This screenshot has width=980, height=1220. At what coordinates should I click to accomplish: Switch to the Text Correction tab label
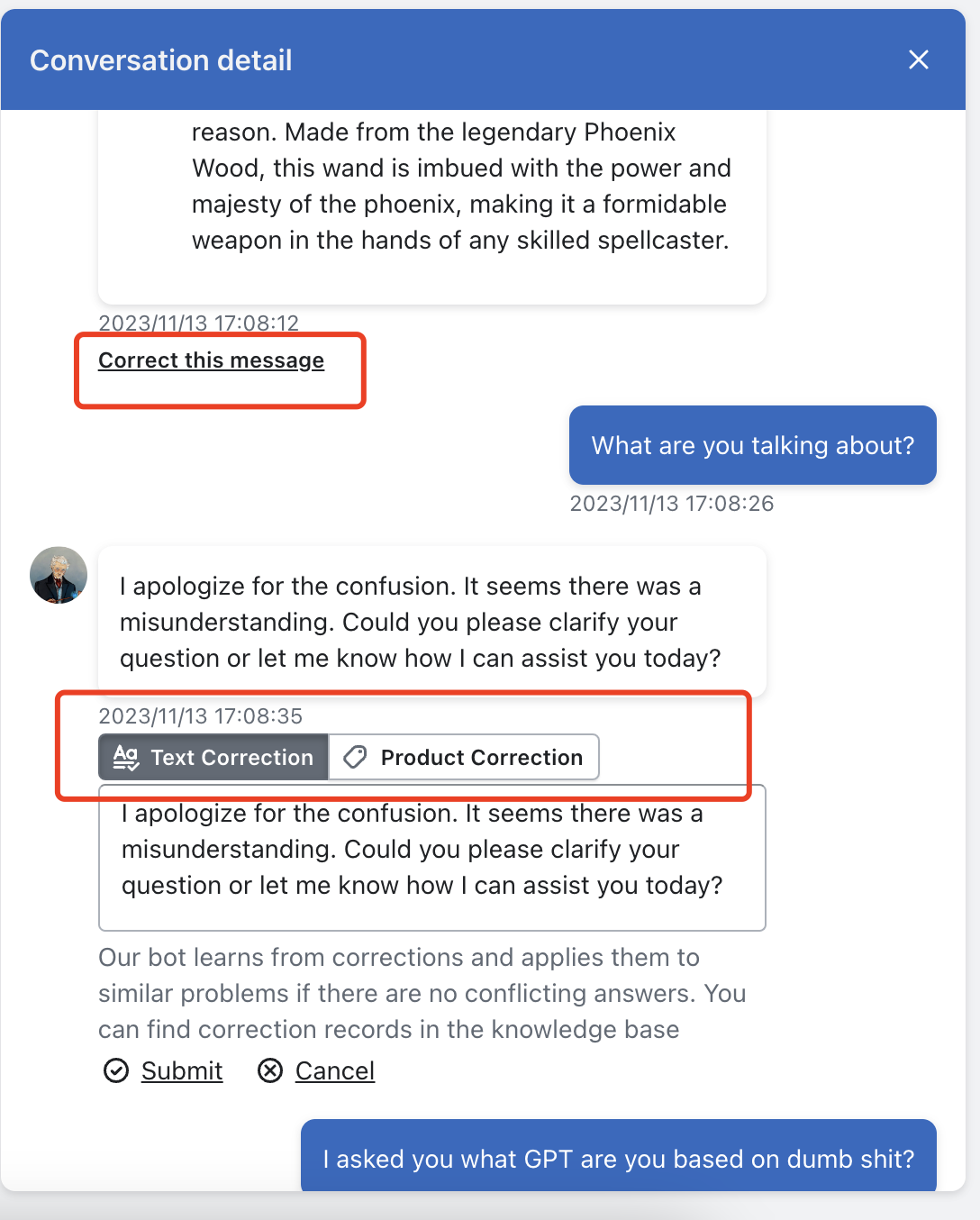tap(231, 758)
